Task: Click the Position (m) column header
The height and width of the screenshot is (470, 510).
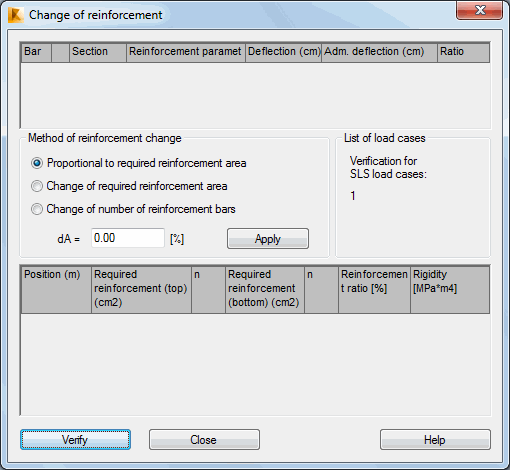Action: [56, 289]
